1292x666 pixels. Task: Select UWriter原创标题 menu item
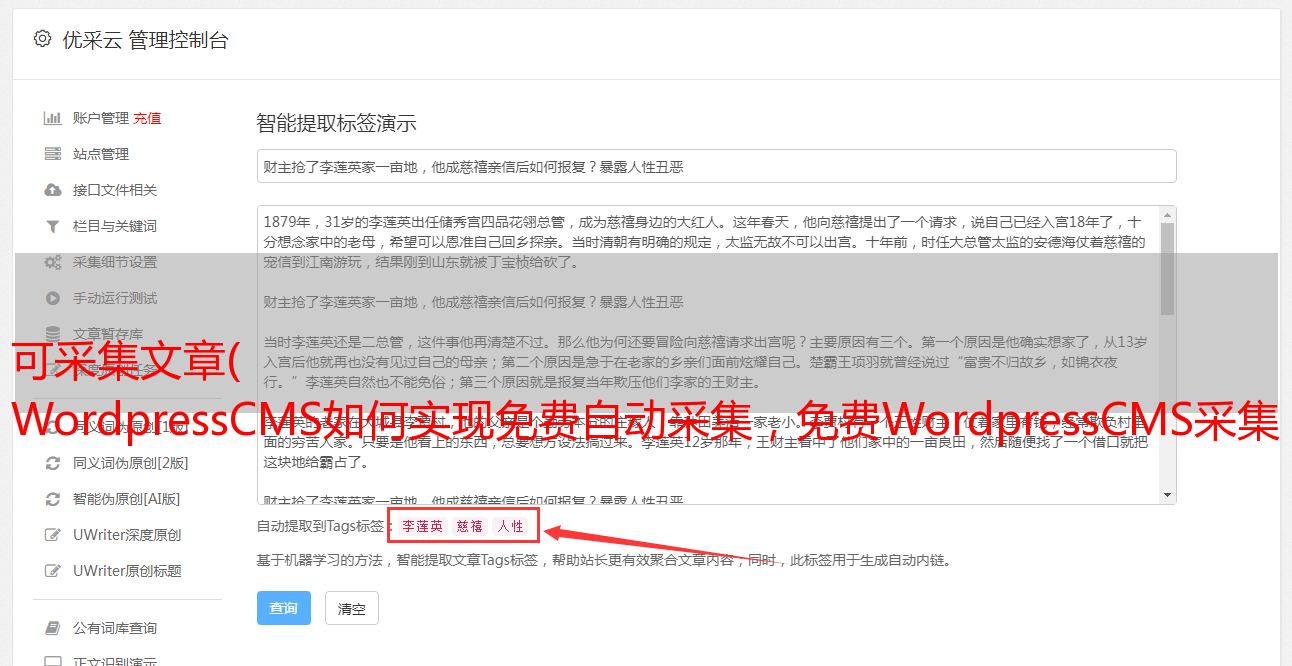127,571
